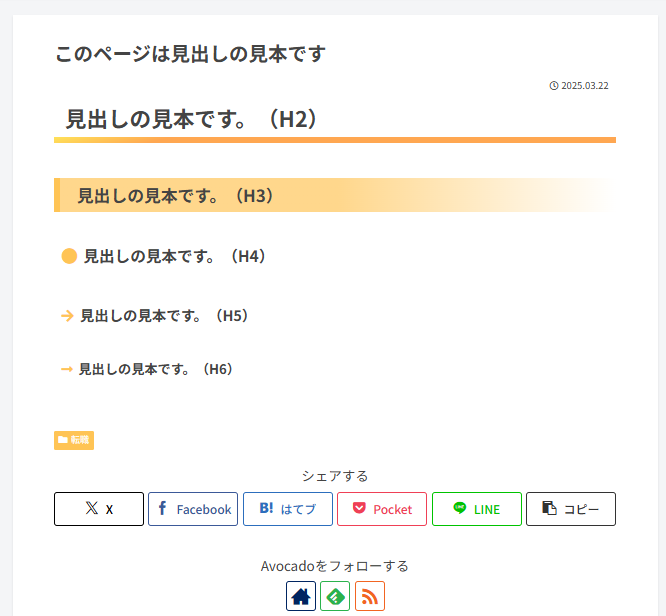The image size is (666, 616).
Task: Save the page to Pocket
Action: [382, 509]
